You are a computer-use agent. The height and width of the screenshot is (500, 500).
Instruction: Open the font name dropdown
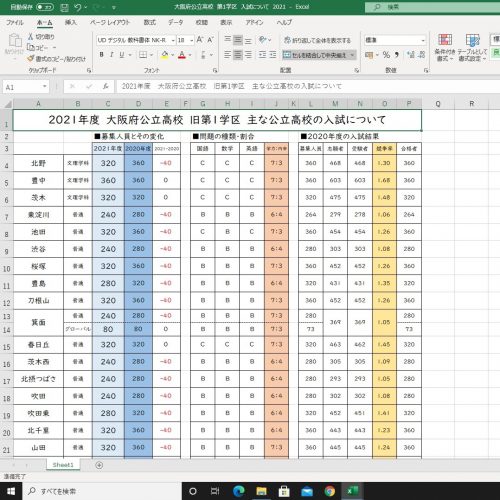[173, 40]
